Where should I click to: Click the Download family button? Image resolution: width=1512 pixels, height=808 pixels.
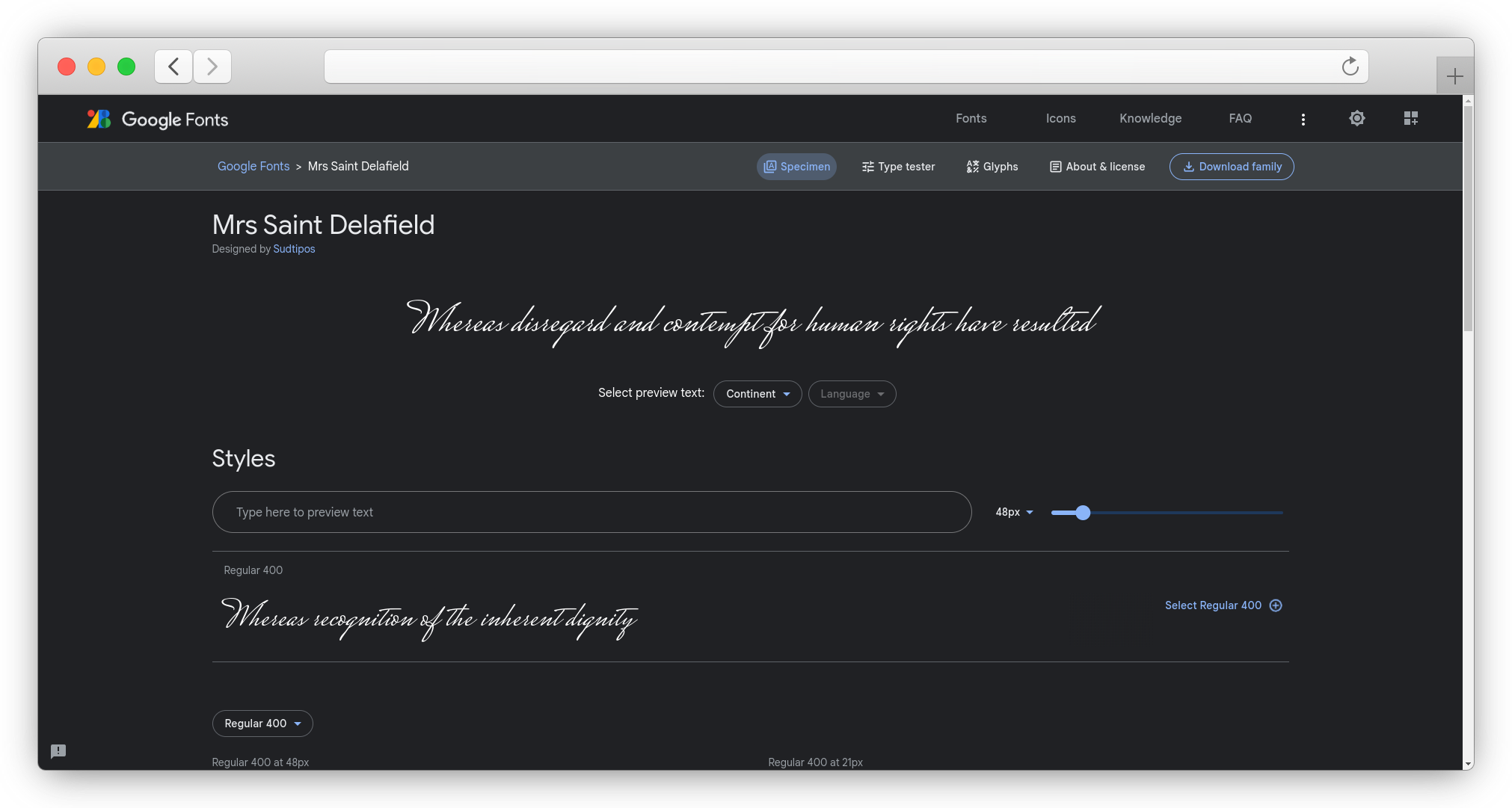click(1232, 167)
